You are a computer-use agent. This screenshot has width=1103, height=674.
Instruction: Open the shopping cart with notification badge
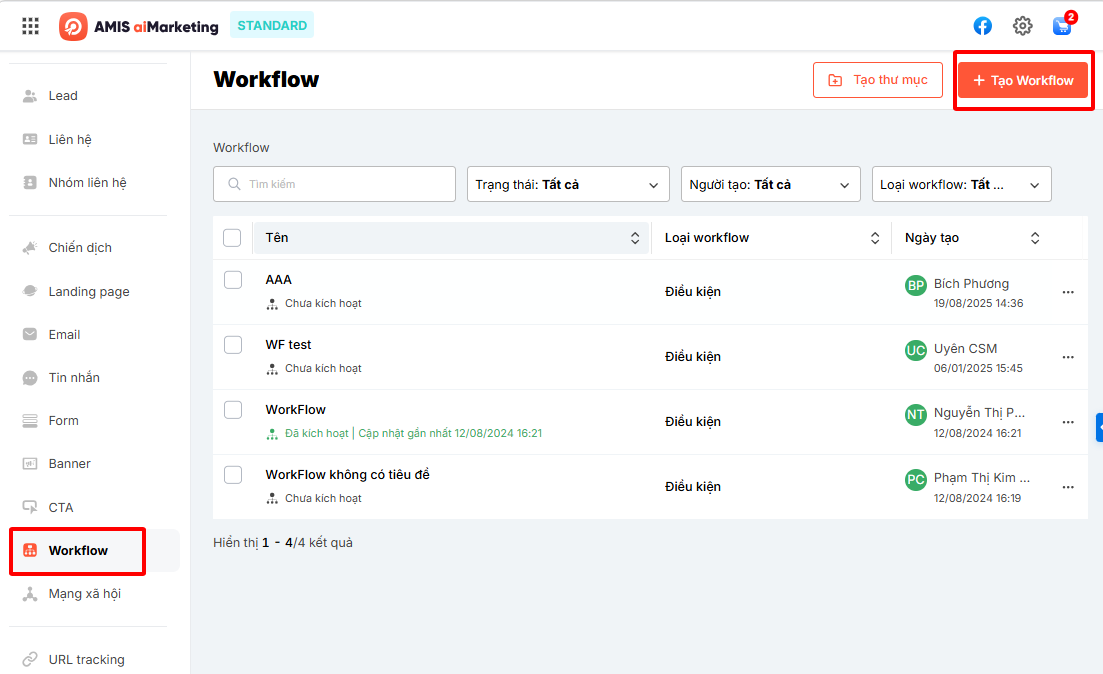[1062, 26]
